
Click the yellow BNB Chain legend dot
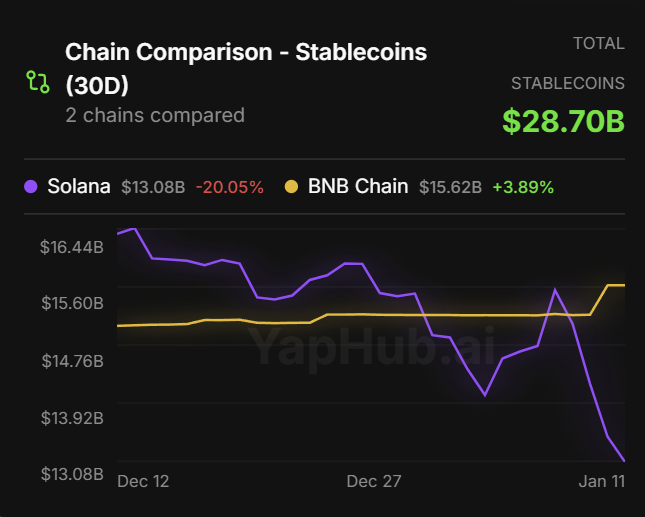(x=291, y=186)
